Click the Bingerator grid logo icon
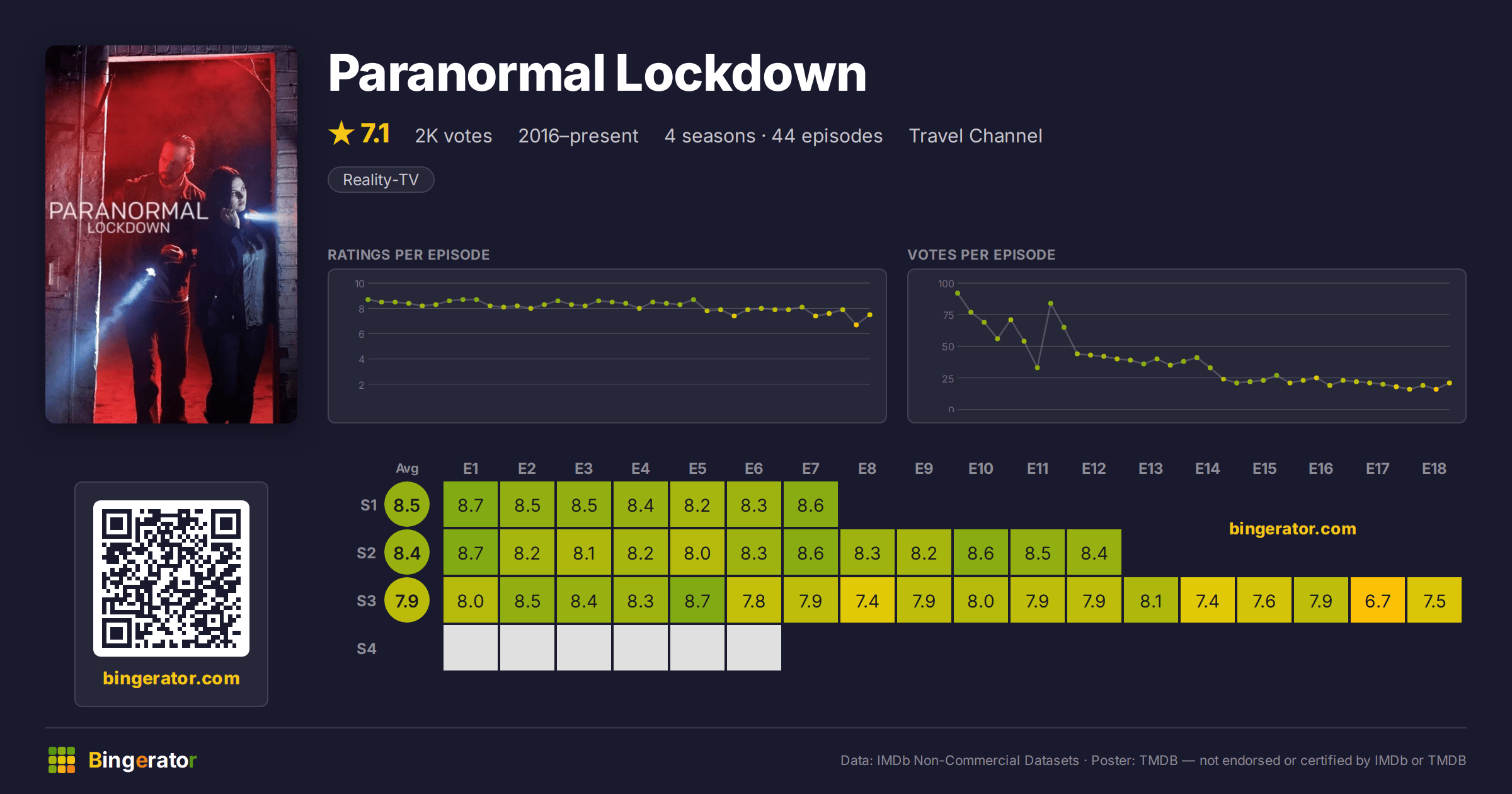1512x794 pixels. pos(62,760)
